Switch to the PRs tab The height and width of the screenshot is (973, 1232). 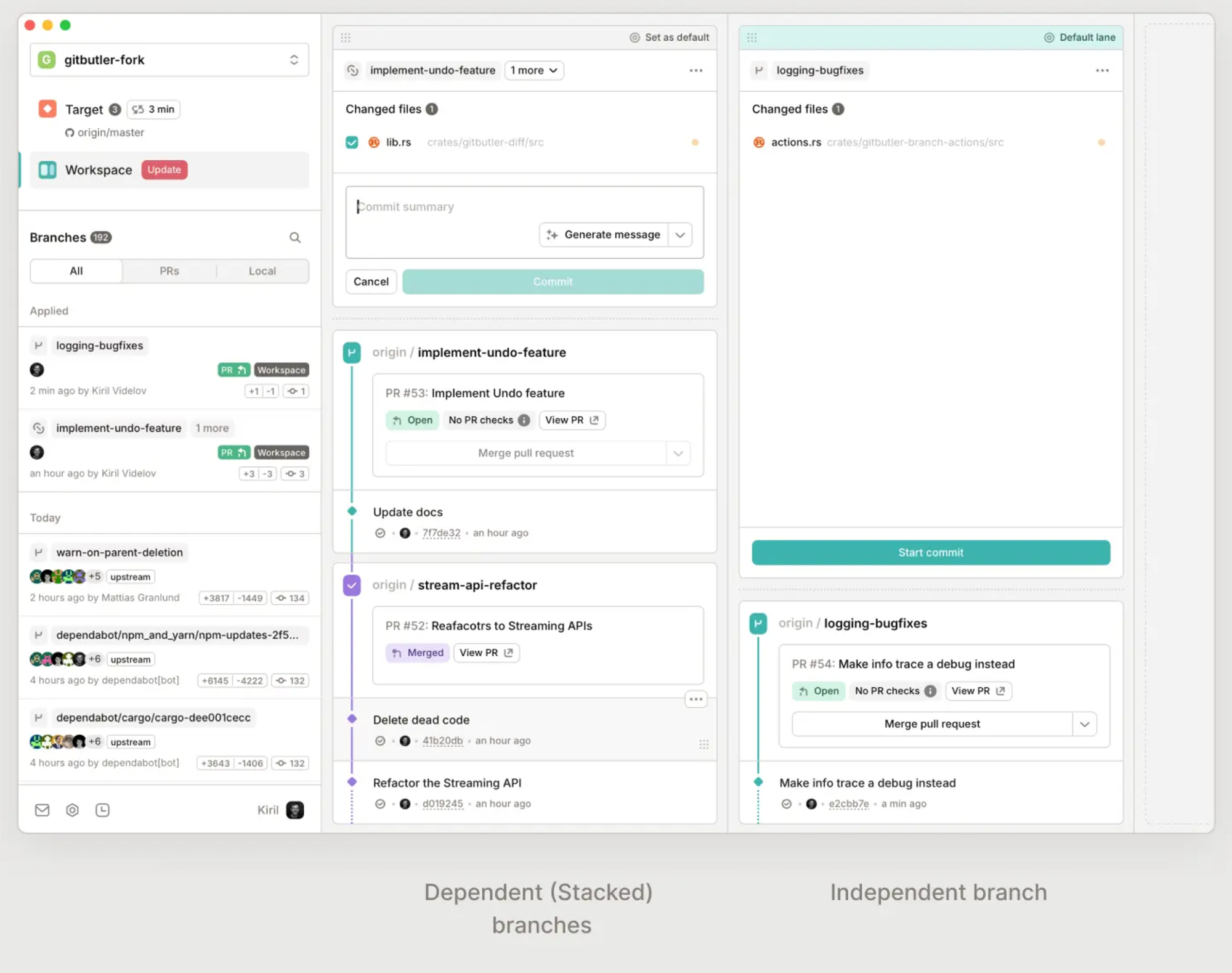pyautogui.click(x=169, y=271)
